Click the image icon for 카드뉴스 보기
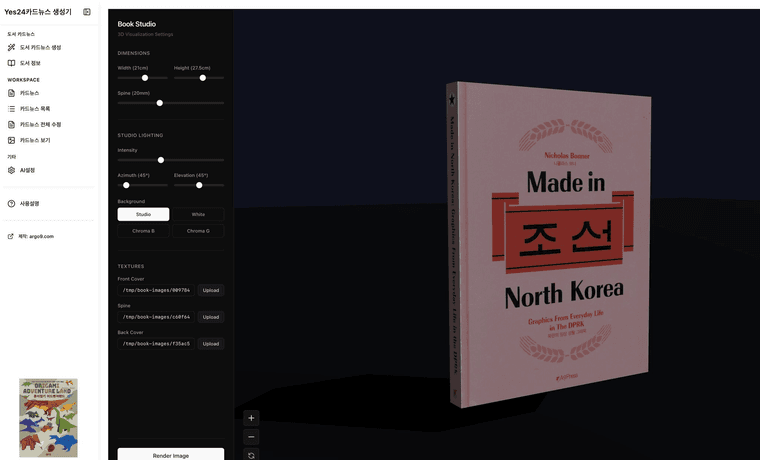This screenshot has height=460, width=760. click(x=11, y=140)
